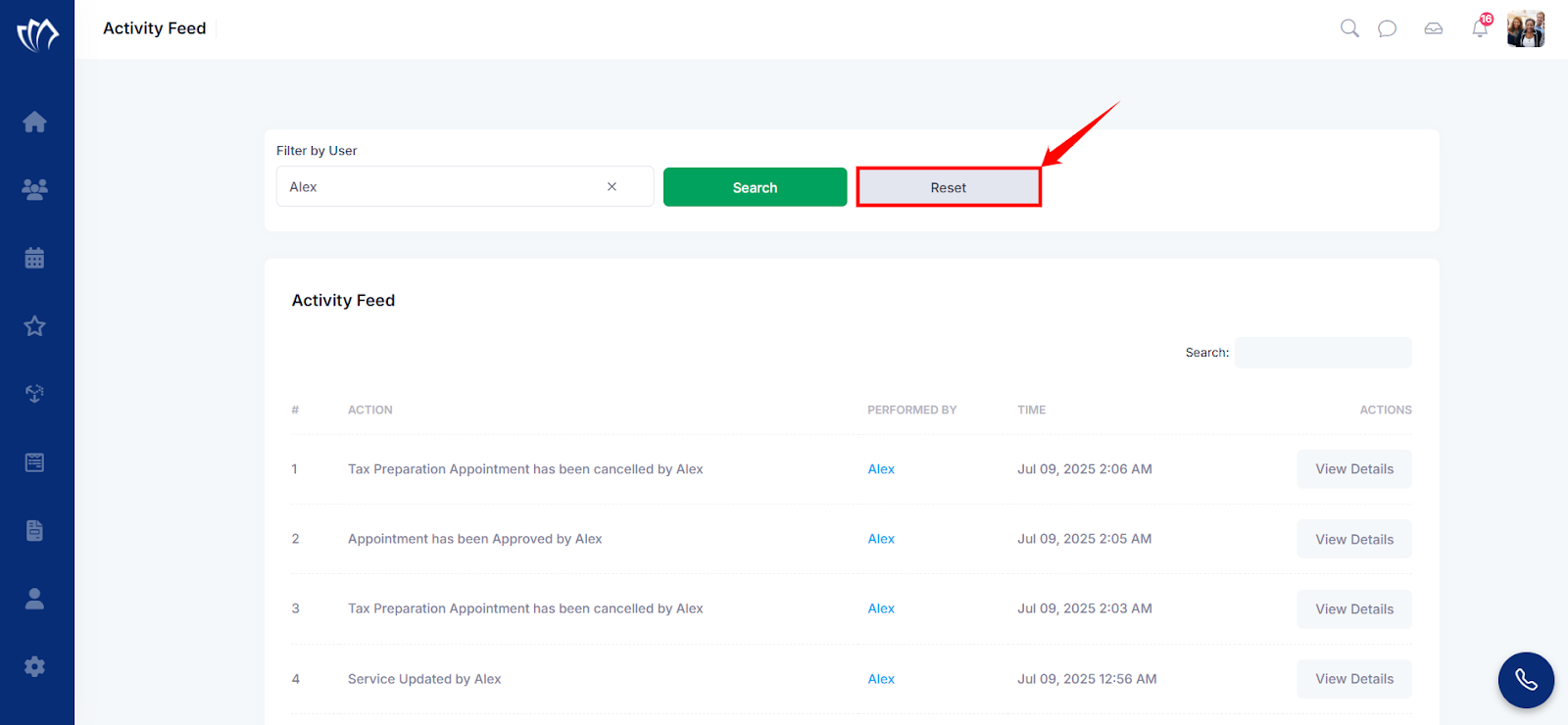View Details for 2:03 AM cancelled appointment
Image resolution: width=1568 pixels, height=725 pixels.
pos(1354,609)
